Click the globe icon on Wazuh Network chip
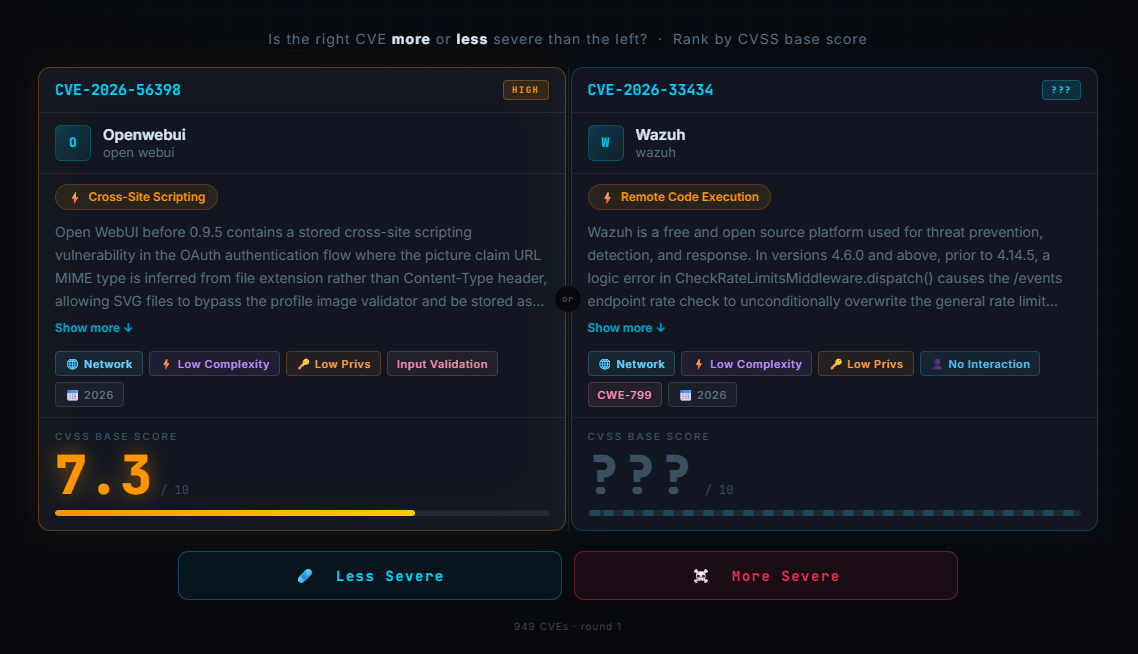The image size is (1138, 654). (605, 364)
